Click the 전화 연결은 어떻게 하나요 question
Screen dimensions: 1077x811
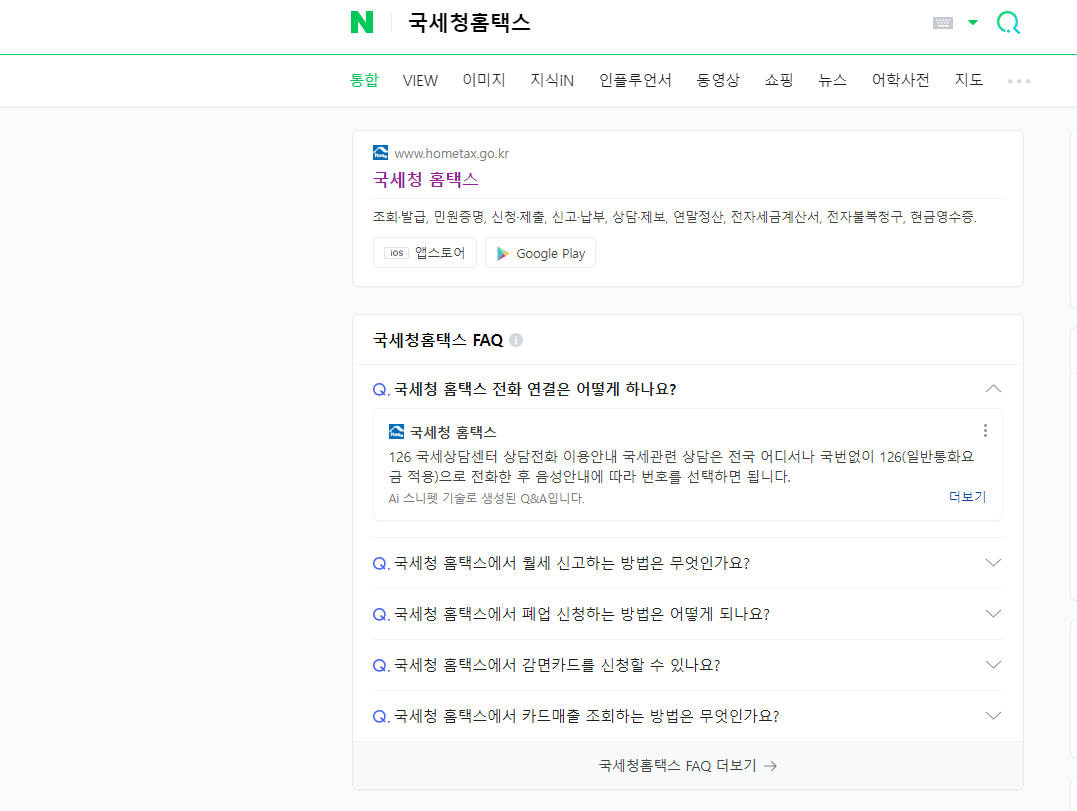pos(535,389)
